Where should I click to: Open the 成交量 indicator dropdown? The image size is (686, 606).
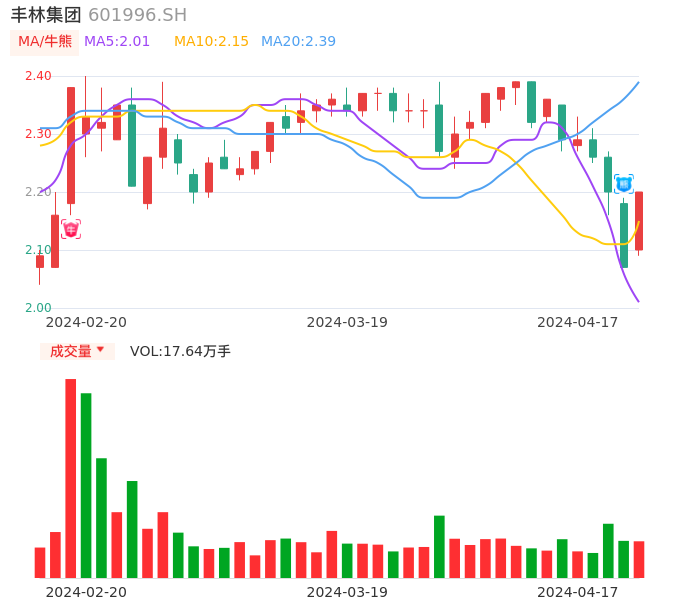[x=77, y=351]
